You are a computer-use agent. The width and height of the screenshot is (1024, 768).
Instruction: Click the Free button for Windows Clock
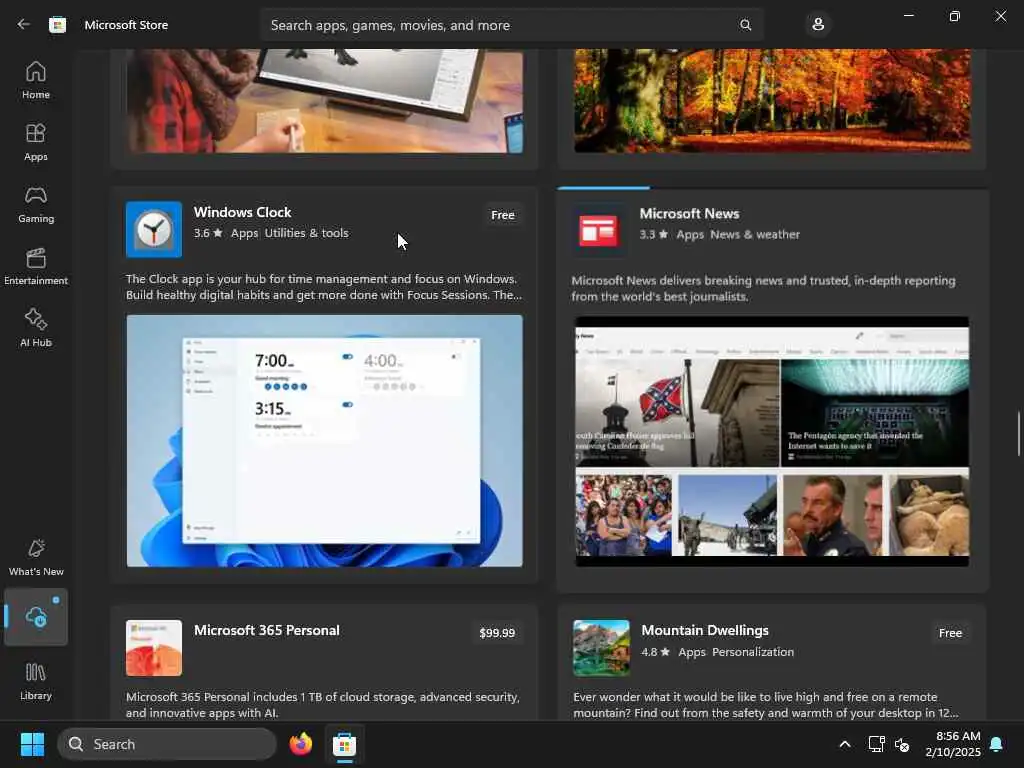(503, 215)
